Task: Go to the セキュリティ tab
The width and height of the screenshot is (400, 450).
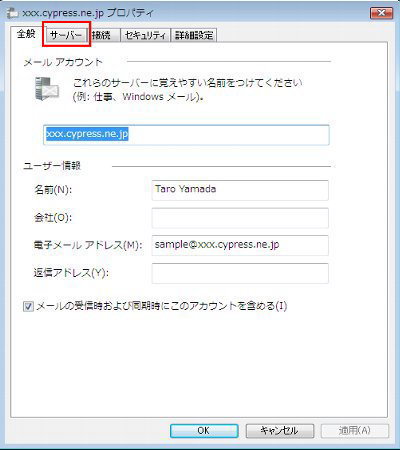Action: [145, 35]
